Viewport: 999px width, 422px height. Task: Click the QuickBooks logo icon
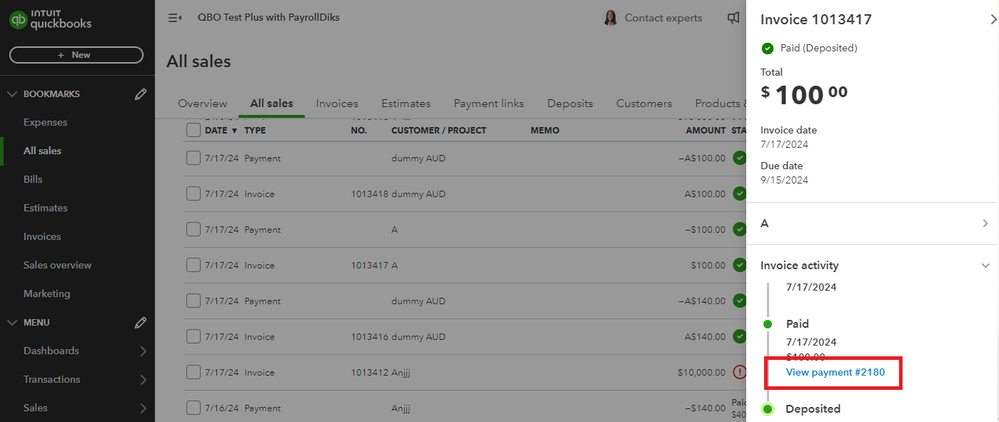(17, 22)
